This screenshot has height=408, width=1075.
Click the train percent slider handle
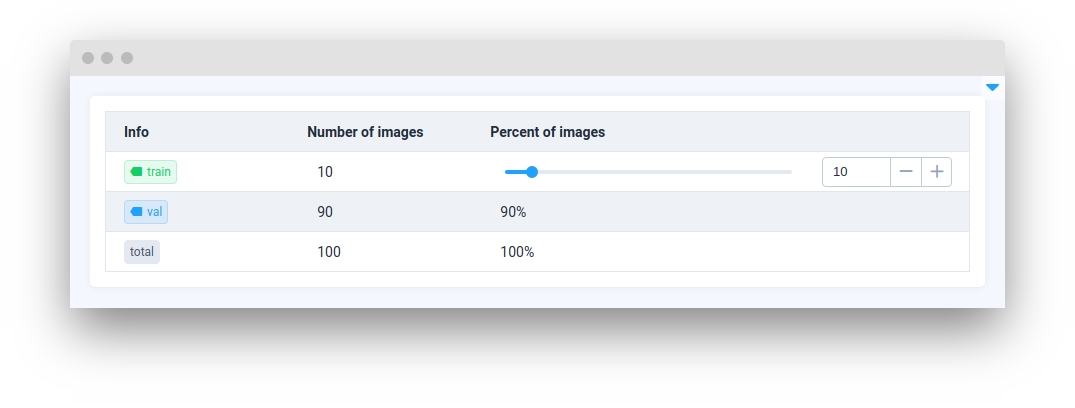(532, 172)
